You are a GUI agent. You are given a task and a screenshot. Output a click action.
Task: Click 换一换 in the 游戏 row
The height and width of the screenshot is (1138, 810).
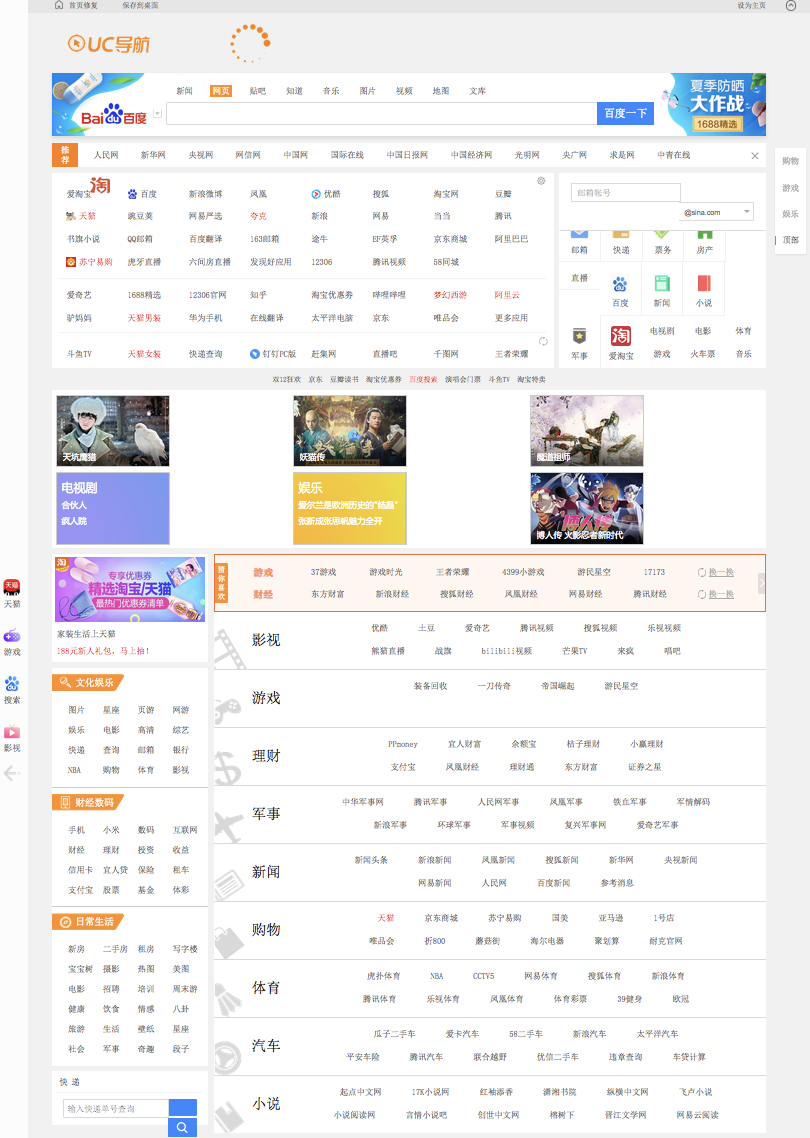click(x=716, y=573)
